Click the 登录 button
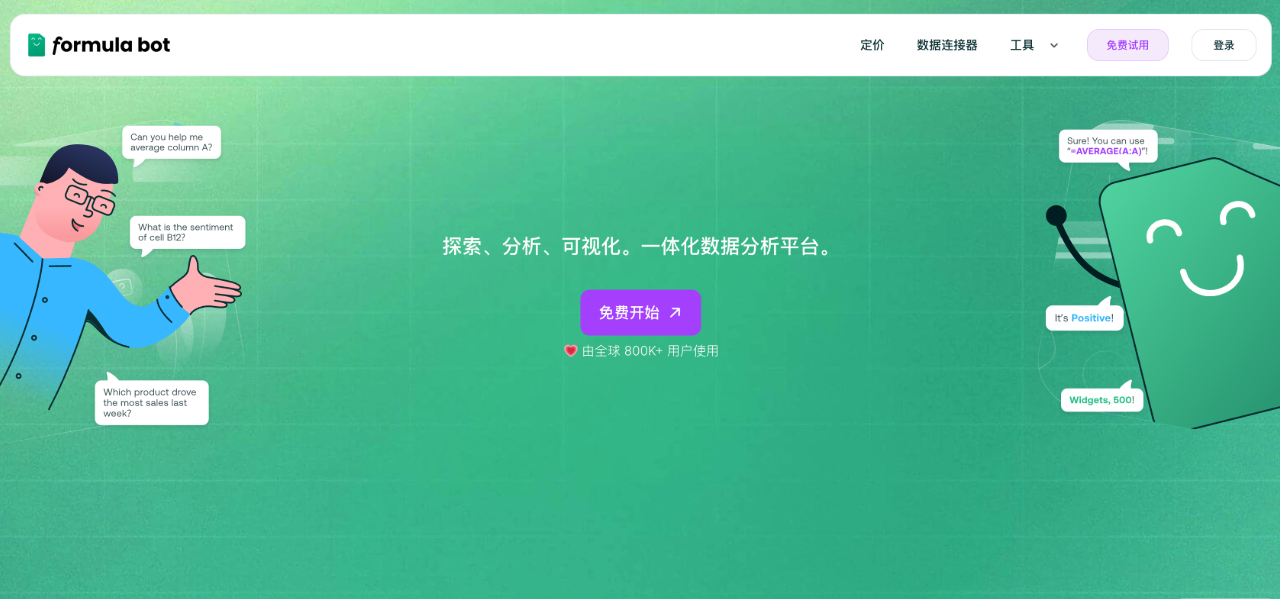The width and height of the screenshot is (1280, 599). 1223,45
